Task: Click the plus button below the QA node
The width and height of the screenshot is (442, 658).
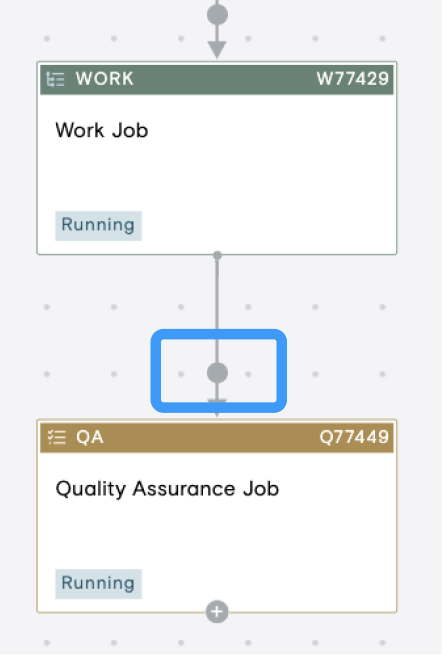Action: pyautogui.click(x=217, y=612)
